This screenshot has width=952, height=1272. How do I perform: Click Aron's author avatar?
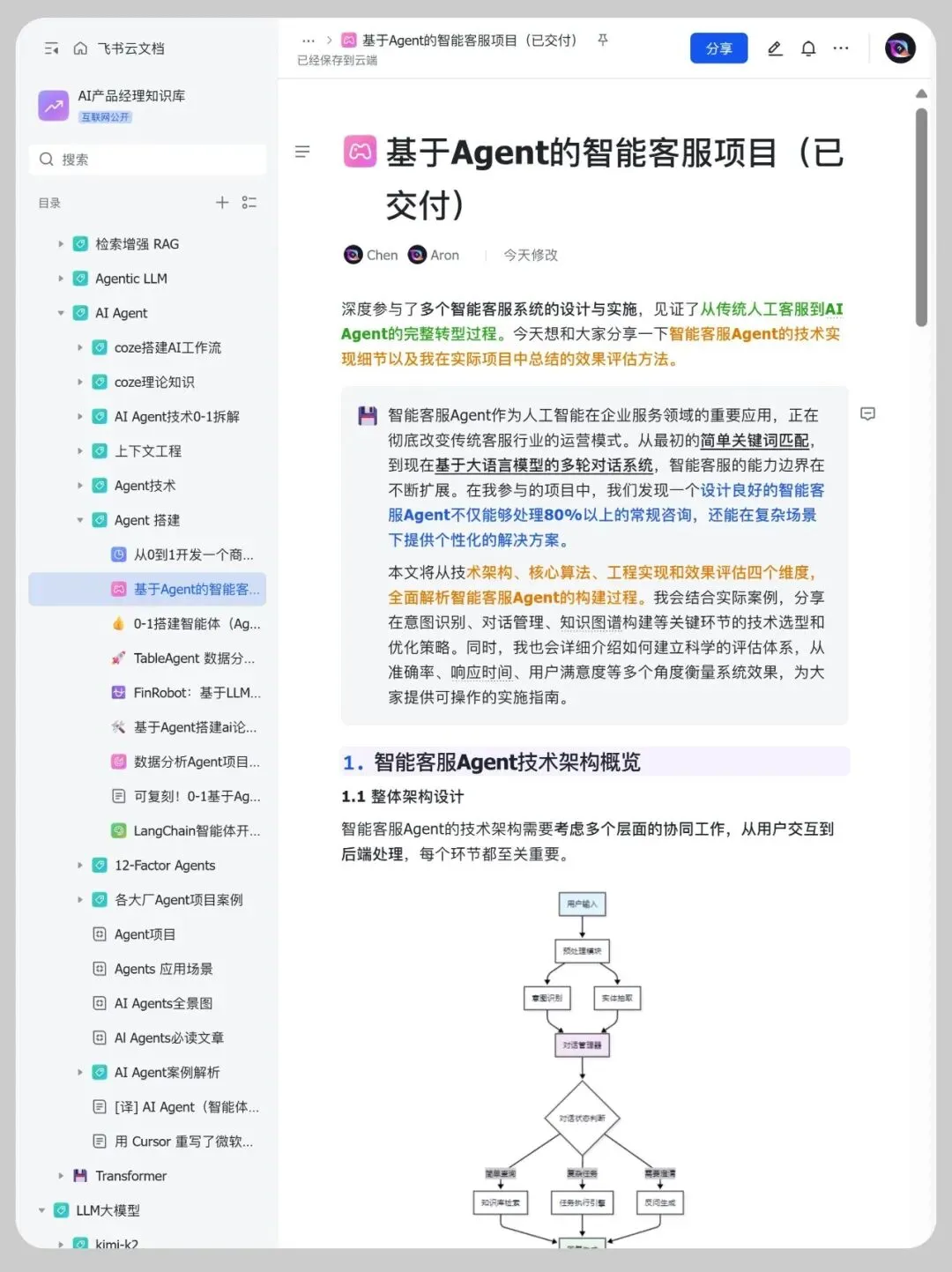(x=417, y=255)
